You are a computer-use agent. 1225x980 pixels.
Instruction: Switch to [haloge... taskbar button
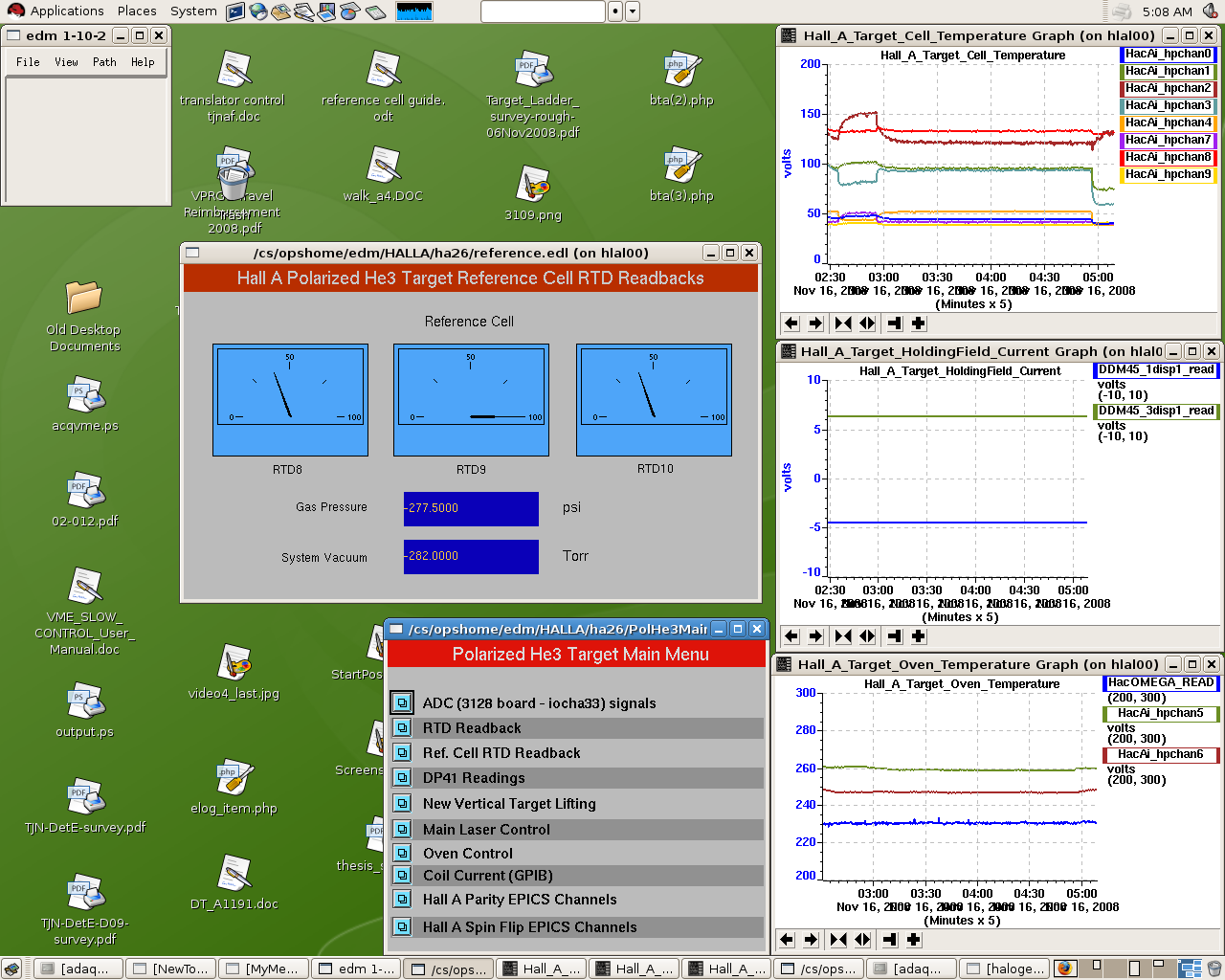pos(1004,969)
